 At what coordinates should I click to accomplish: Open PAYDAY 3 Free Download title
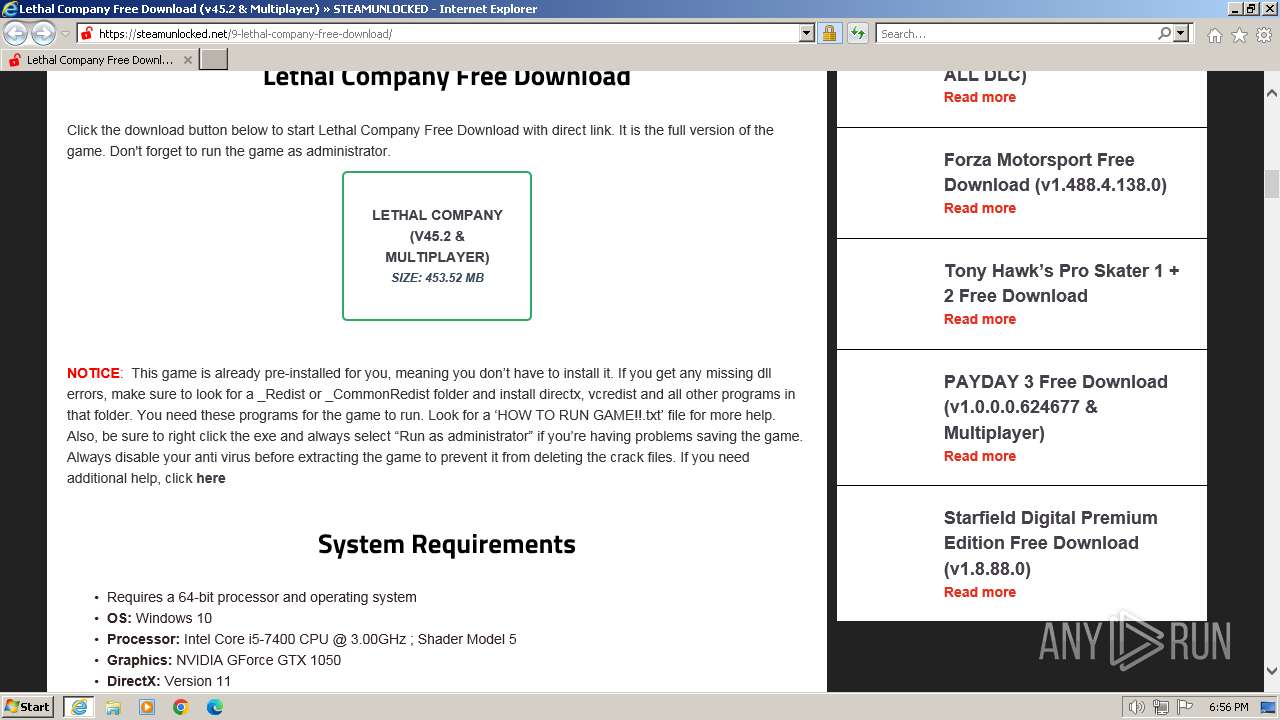1056,407
